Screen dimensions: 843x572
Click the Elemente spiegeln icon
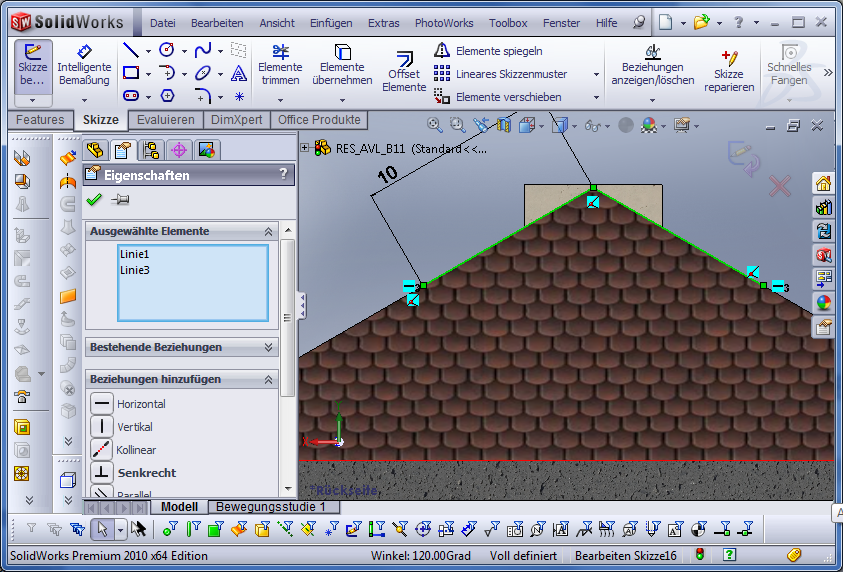[x=442, y=50]
